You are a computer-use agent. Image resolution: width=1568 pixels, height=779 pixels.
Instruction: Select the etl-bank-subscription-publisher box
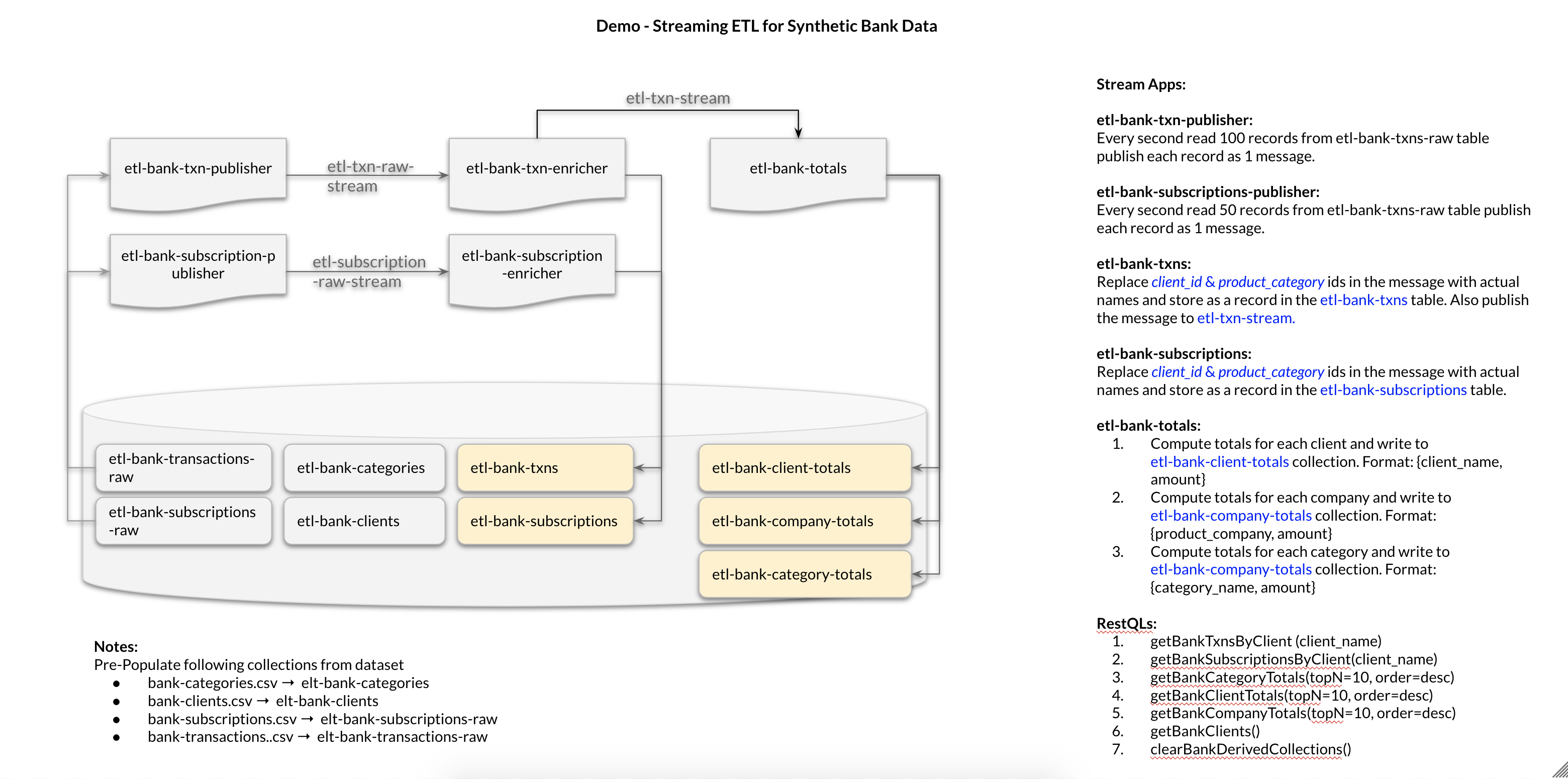point(198,265)
